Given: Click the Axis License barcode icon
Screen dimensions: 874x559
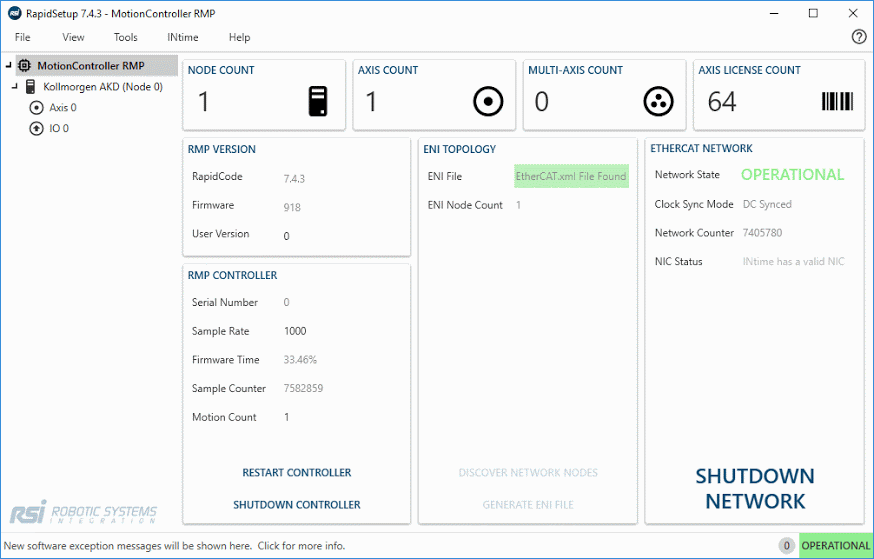Looking at the screenshot, I should point(837,101).
